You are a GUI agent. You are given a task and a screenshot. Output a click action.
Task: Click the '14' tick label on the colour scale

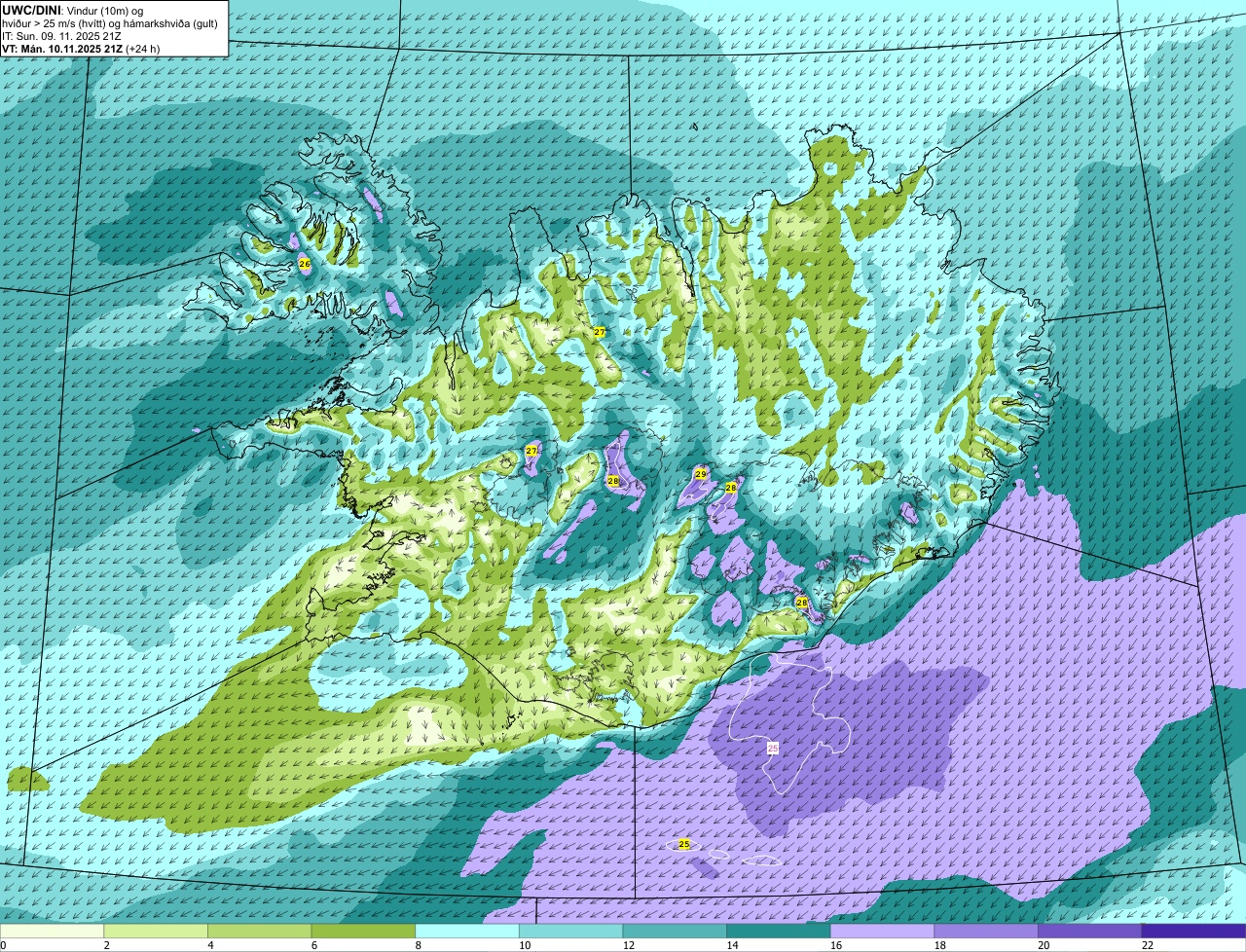click(733, 945)
